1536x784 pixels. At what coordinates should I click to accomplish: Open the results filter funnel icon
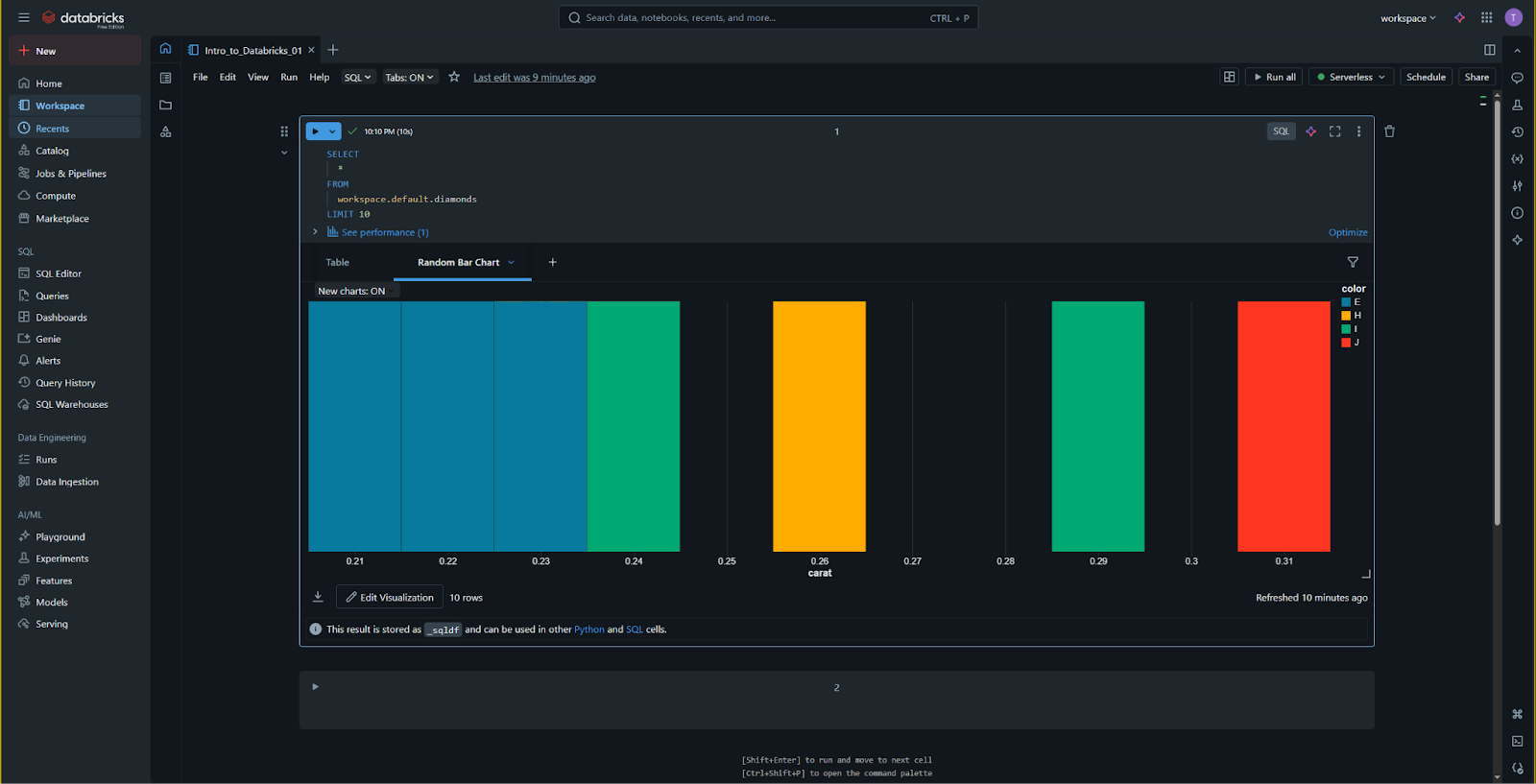pos(1353,262)
